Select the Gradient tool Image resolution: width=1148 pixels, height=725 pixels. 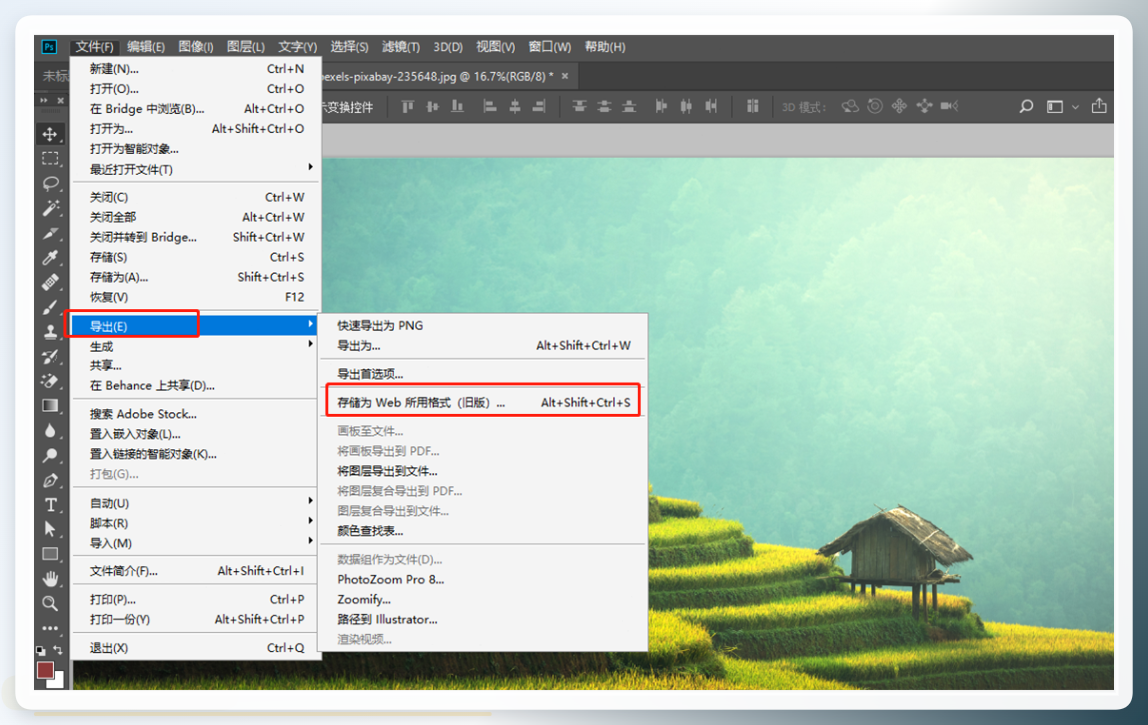[50, 406]
